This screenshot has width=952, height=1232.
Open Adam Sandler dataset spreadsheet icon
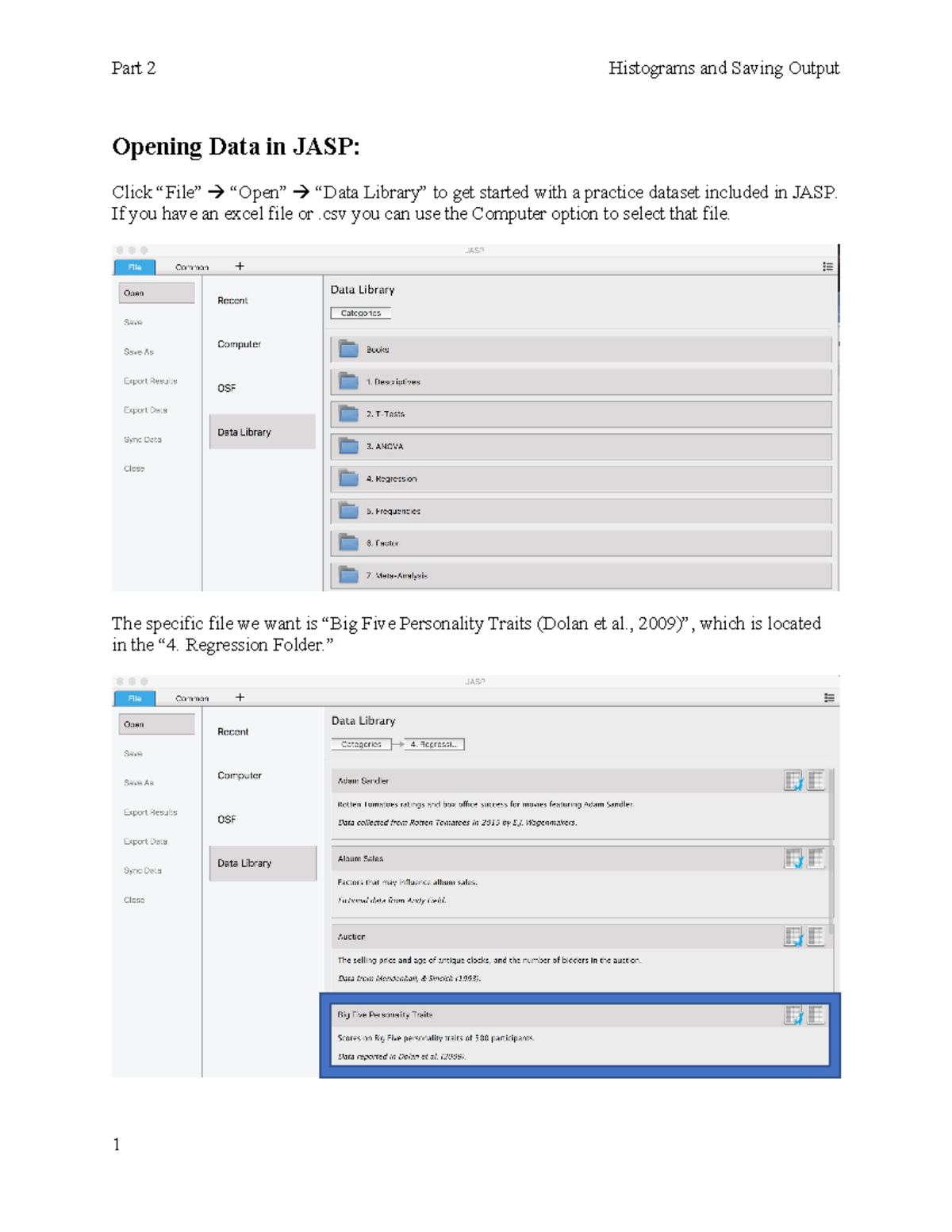(815, 781)
